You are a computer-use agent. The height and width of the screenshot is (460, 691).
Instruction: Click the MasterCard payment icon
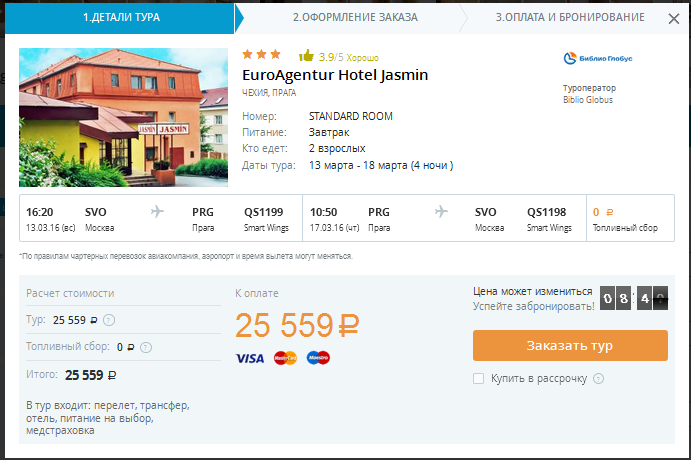[285, 358]
